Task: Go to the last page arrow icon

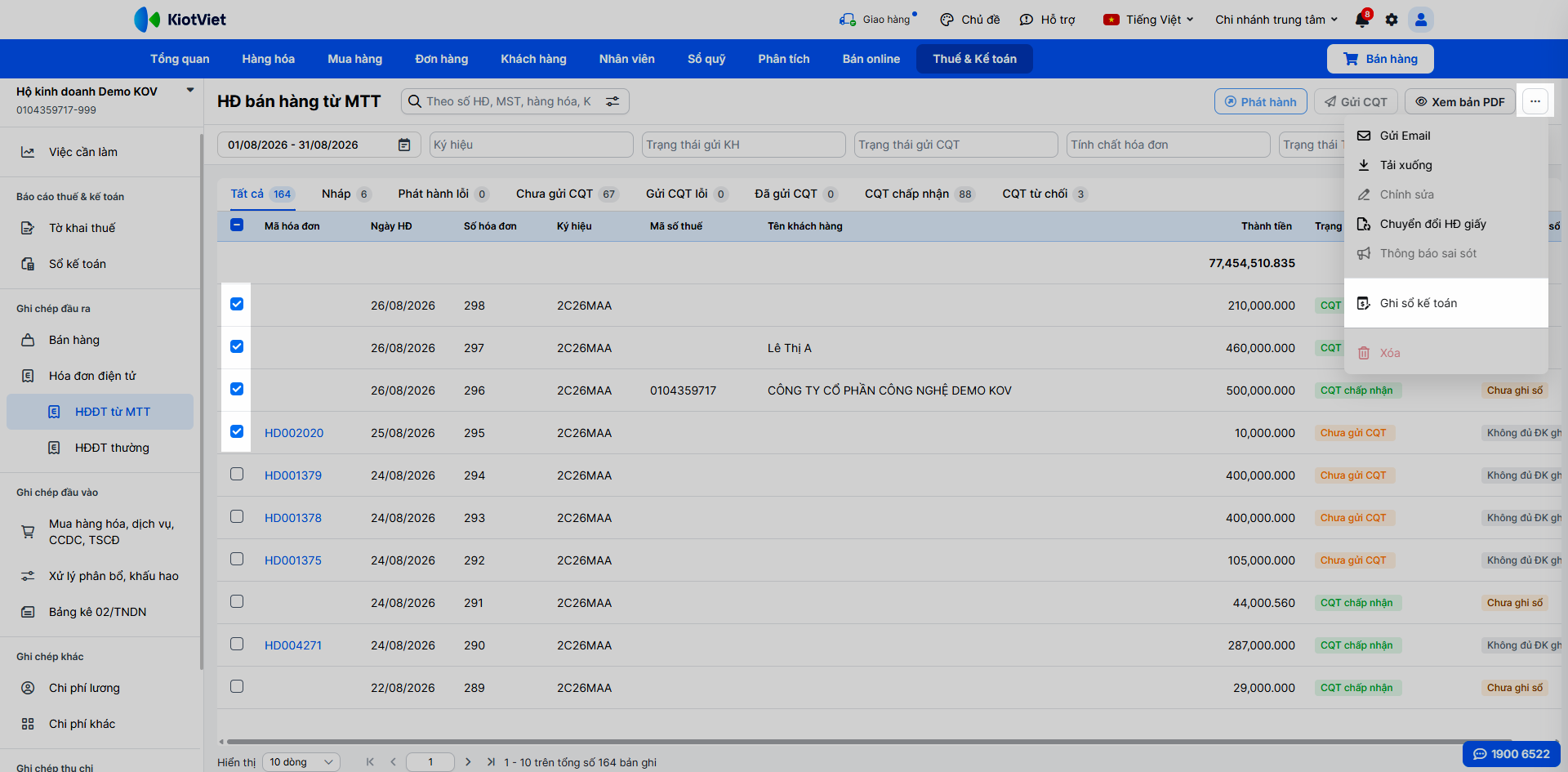Action: [491, 761]
